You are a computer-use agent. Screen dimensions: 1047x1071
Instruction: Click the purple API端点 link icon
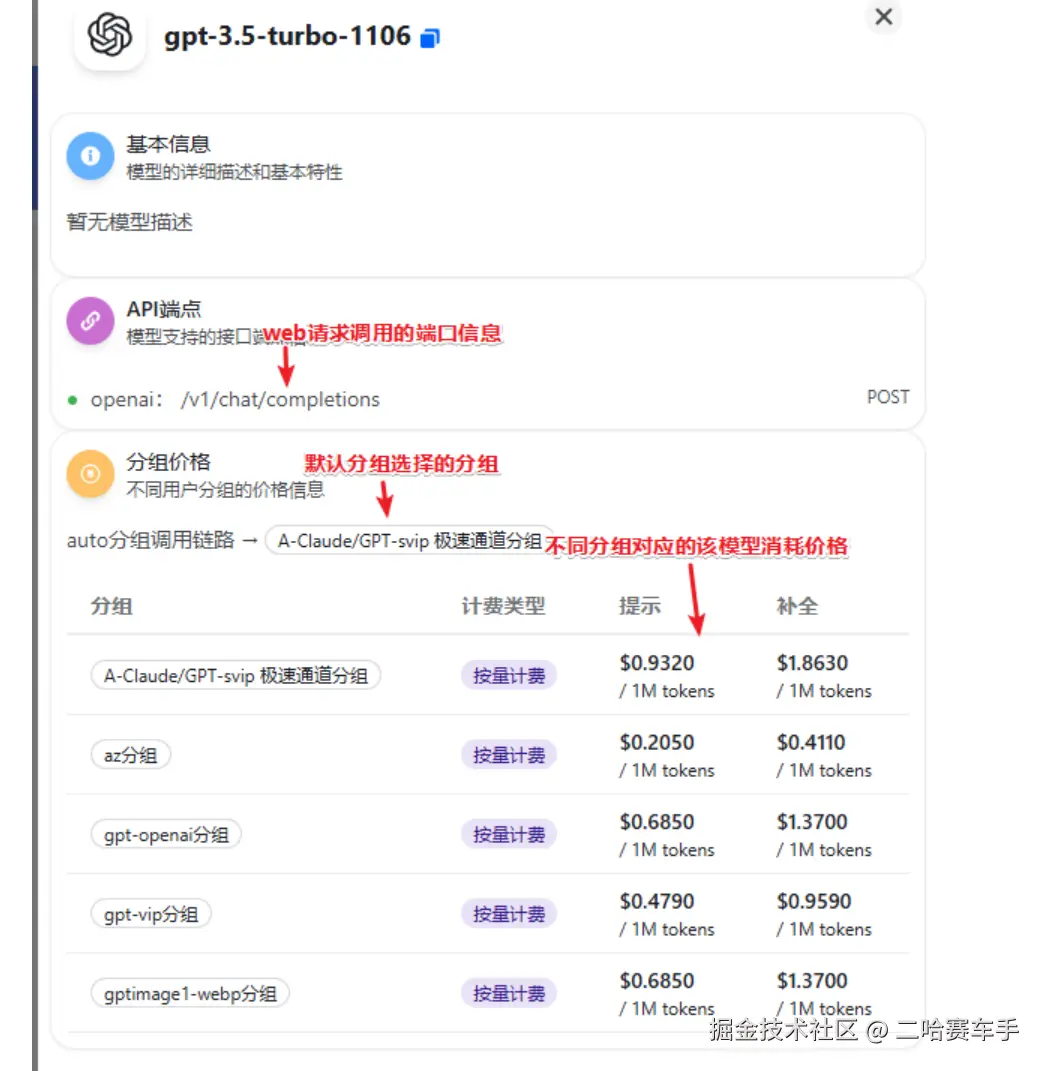90,321
